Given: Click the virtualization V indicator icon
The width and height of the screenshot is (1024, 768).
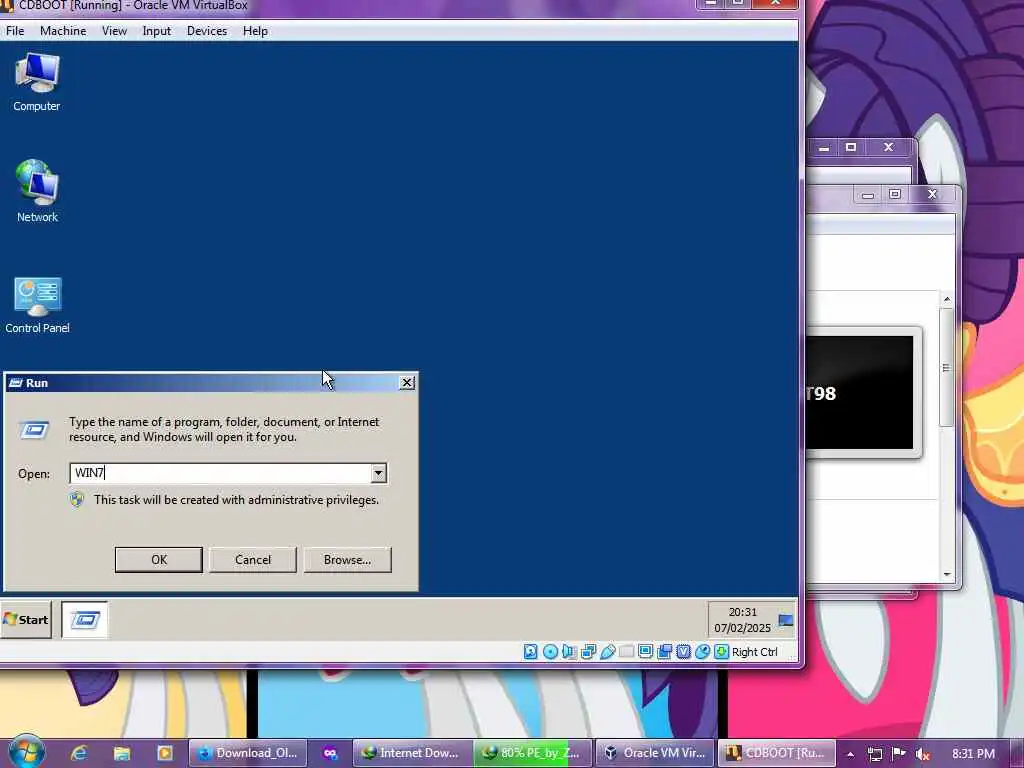Looking at the screenshot, I should [683, 651].
